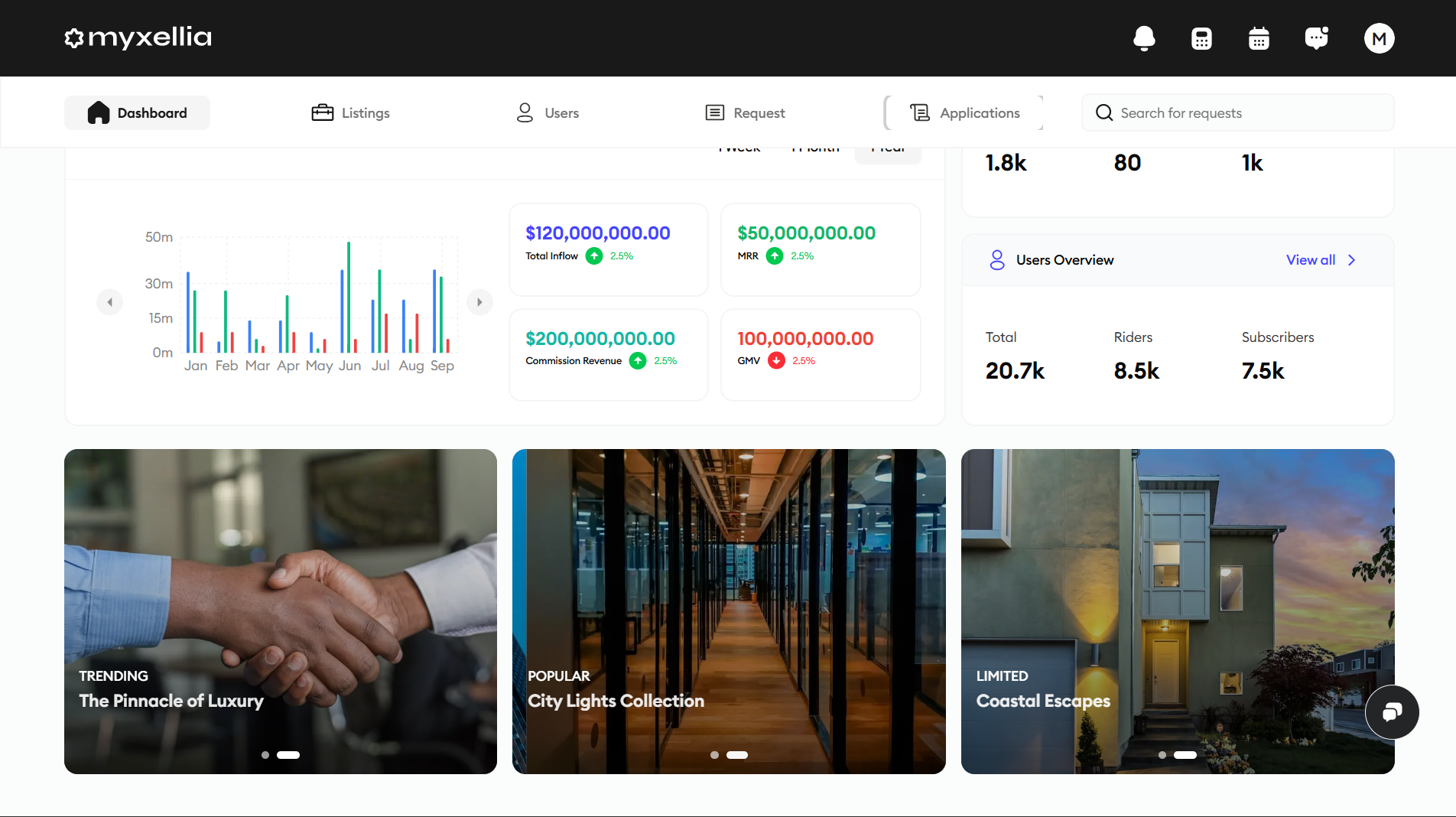This screenshot has height=817, width=1456.
Task: Click the 1.8k statistic
Action: coord(1006,163)
